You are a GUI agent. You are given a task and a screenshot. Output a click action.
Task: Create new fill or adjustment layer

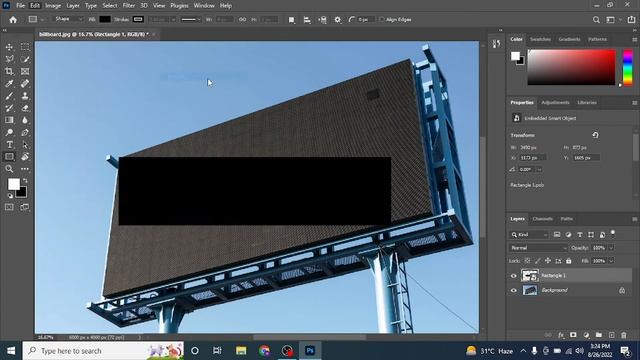coord(586,335)
